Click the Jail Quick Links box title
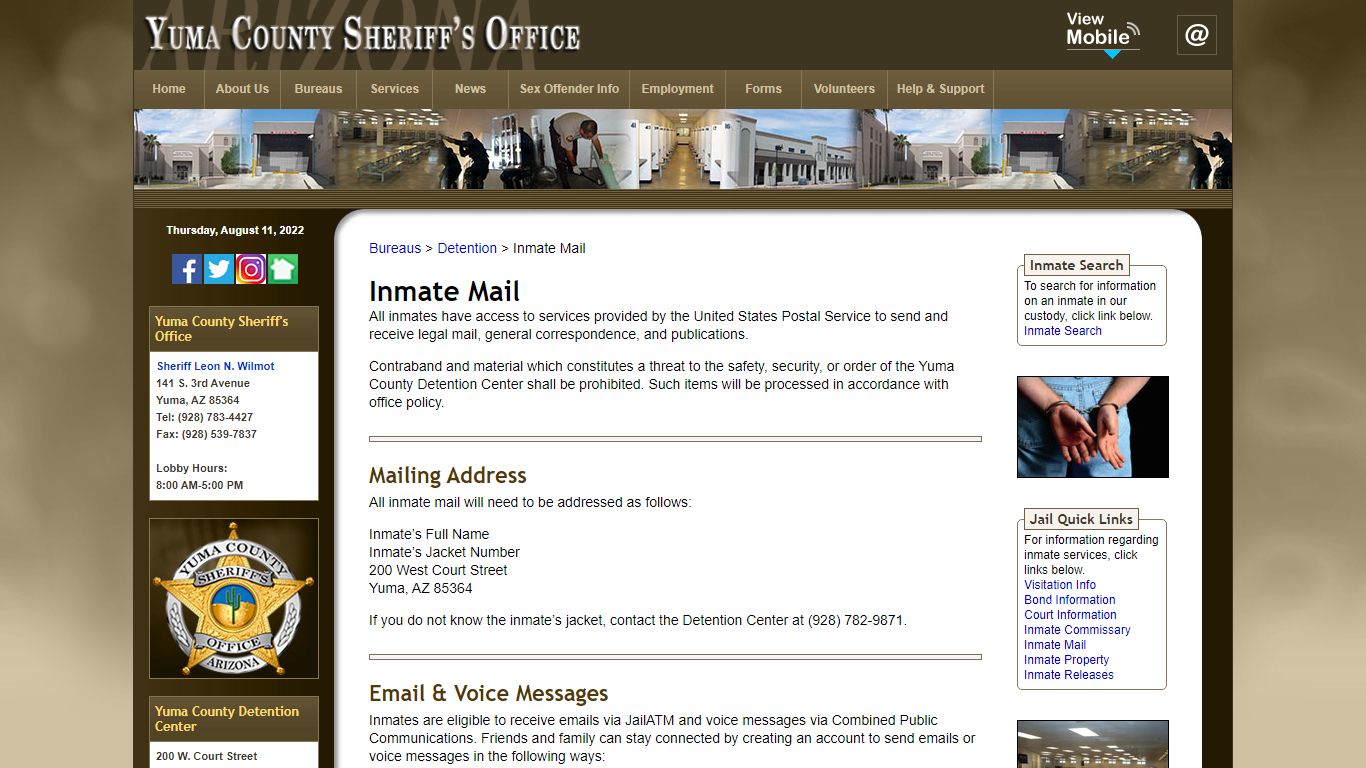 pyautogui.click(x=1082, y=519)
